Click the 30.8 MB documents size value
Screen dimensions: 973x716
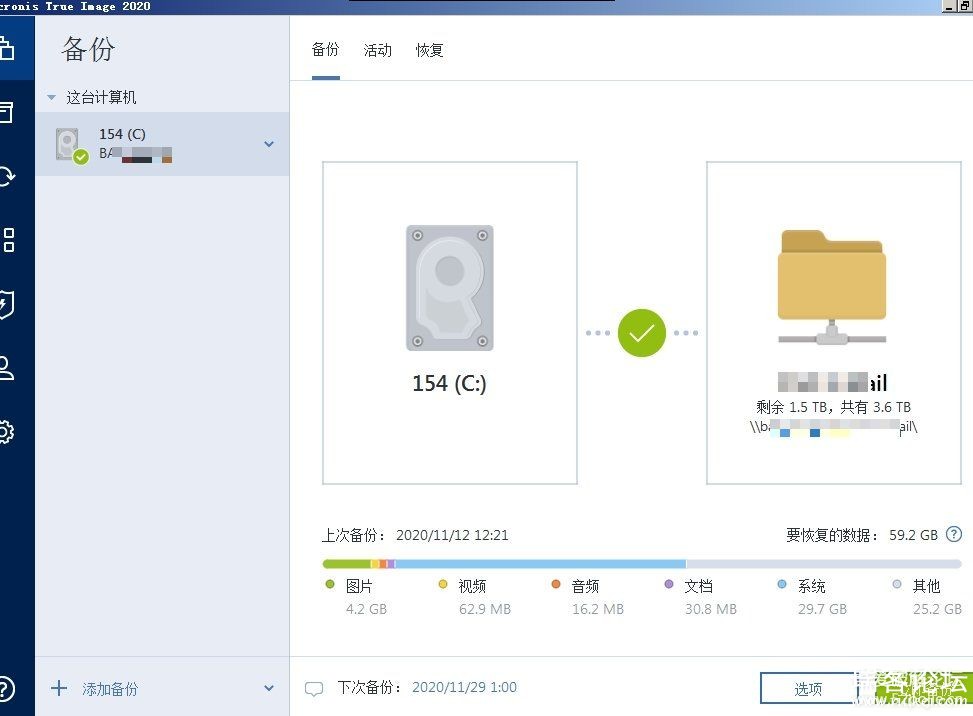tap(711, 609)
